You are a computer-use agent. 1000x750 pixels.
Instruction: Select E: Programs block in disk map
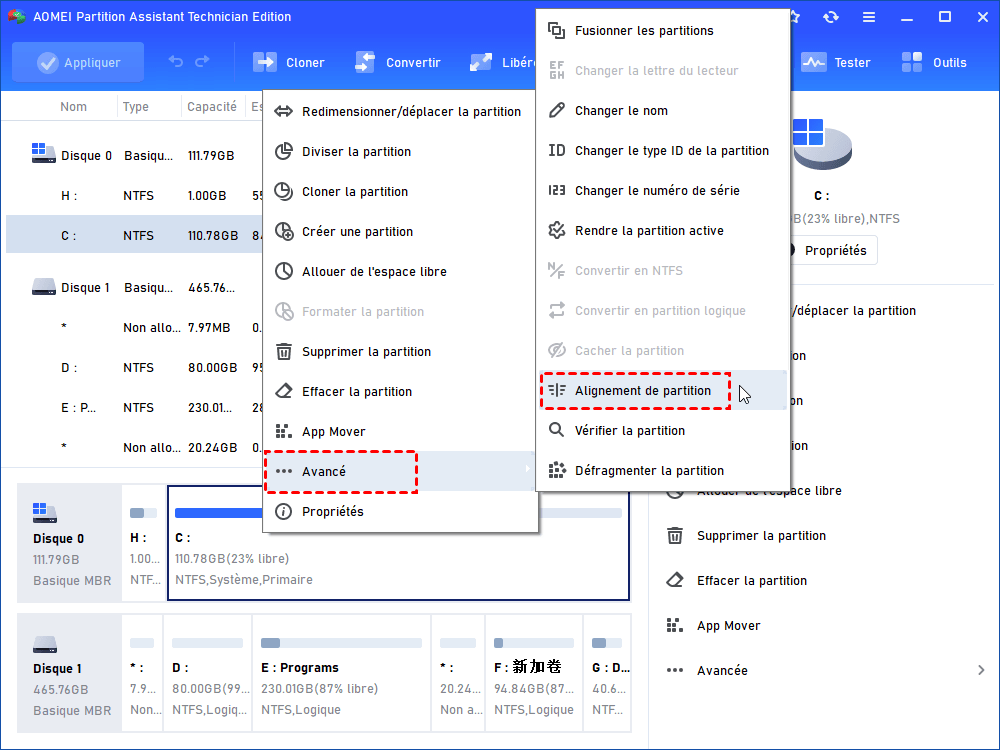[341, 673]
